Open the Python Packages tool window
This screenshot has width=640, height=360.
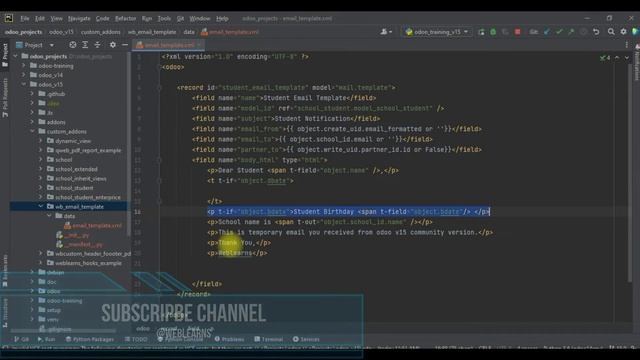point(90,339)
